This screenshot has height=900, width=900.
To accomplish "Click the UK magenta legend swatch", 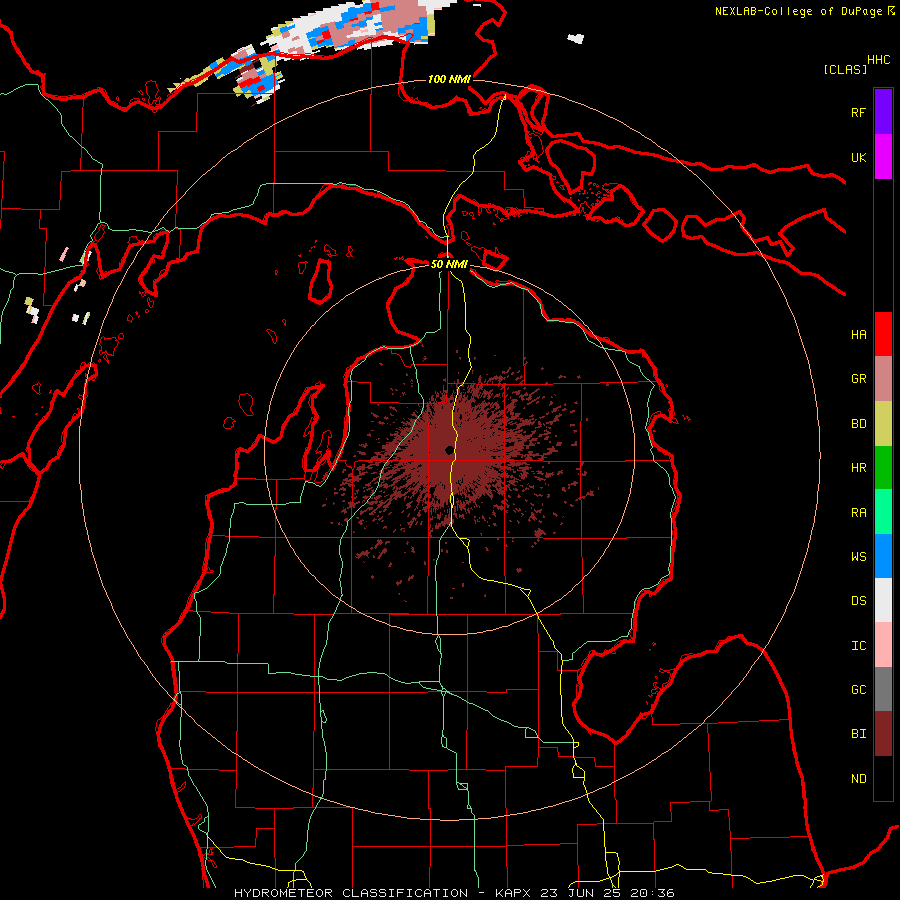I will coord(883,157).
